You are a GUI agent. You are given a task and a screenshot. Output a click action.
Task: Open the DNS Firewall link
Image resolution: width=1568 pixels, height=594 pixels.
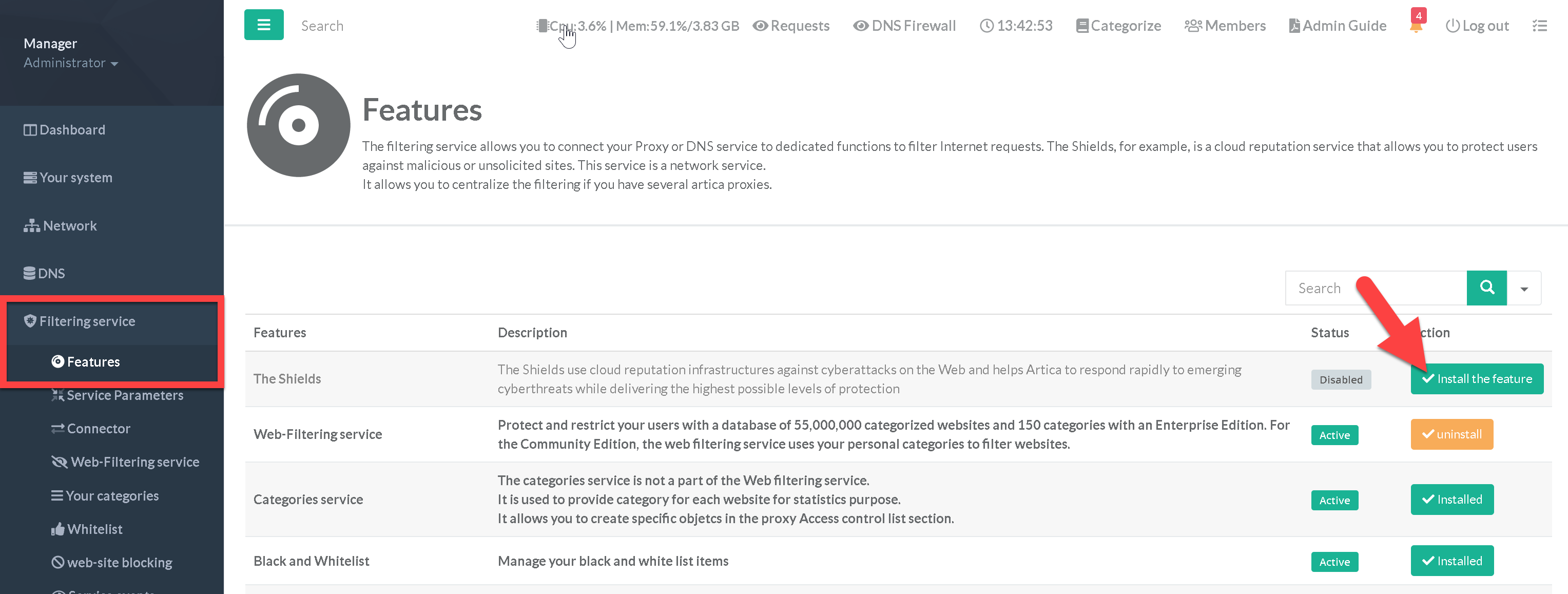904,26
